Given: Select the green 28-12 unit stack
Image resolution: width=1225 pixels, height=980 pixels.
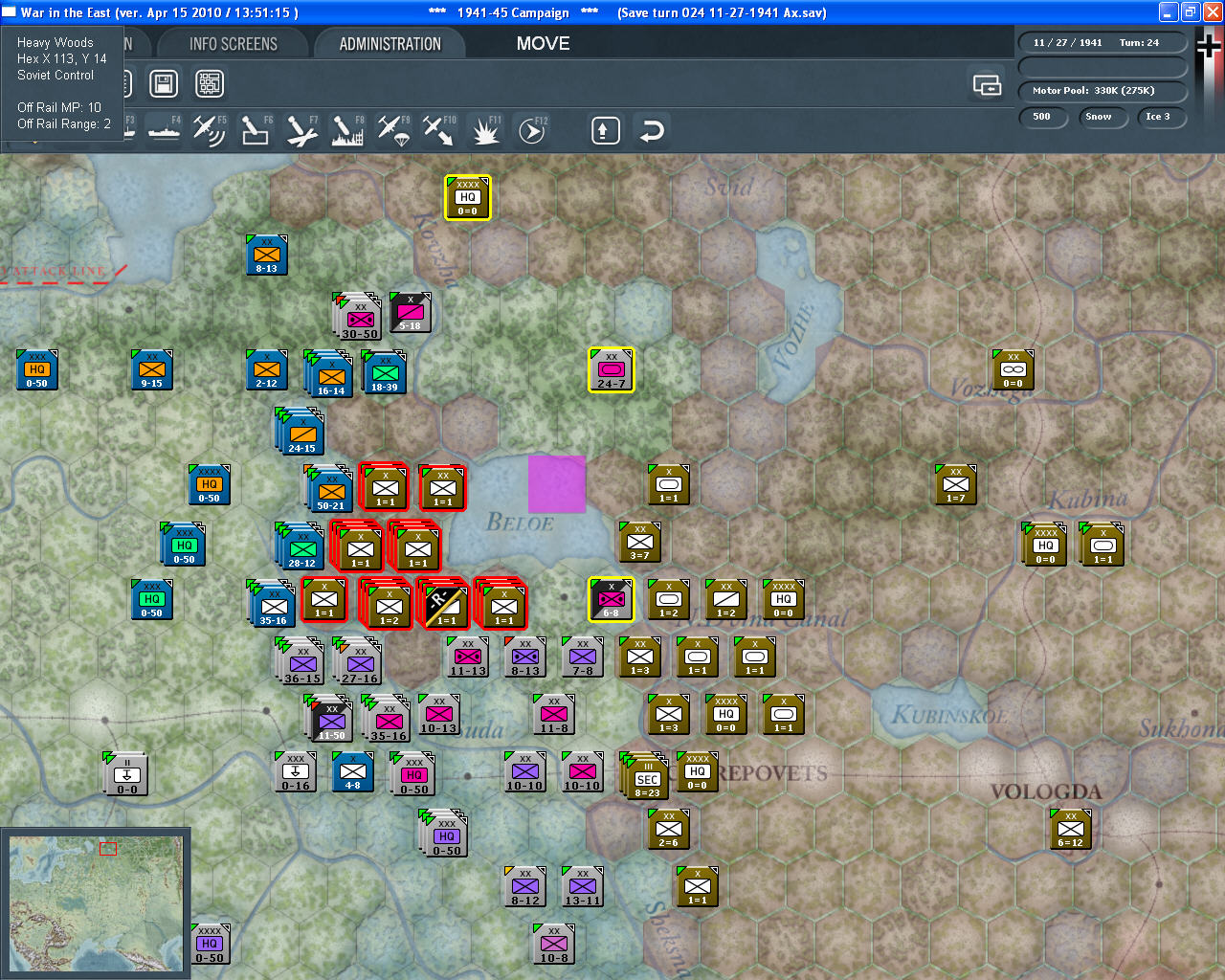Looking at the screenshot, I should (x=300, y=546).
